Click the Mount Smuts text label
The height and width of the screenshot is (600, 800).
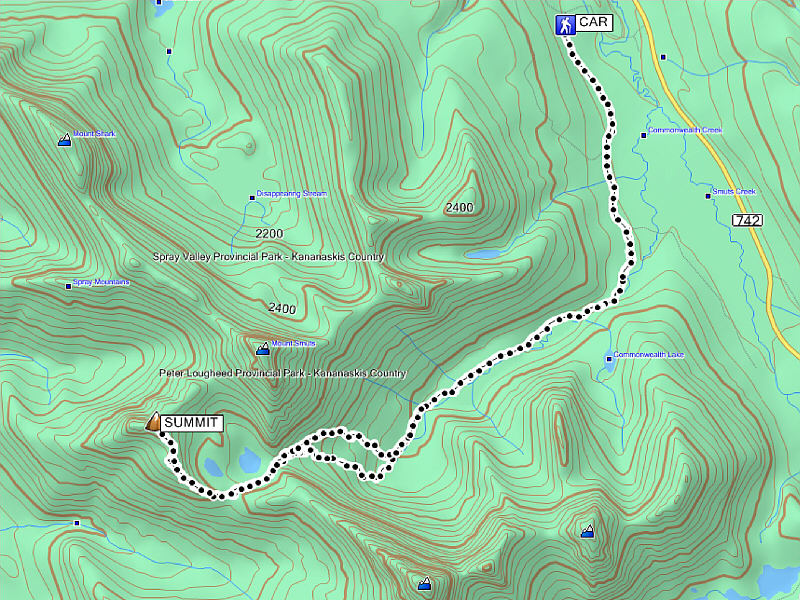pyautogui.click(x=293, y=343)
